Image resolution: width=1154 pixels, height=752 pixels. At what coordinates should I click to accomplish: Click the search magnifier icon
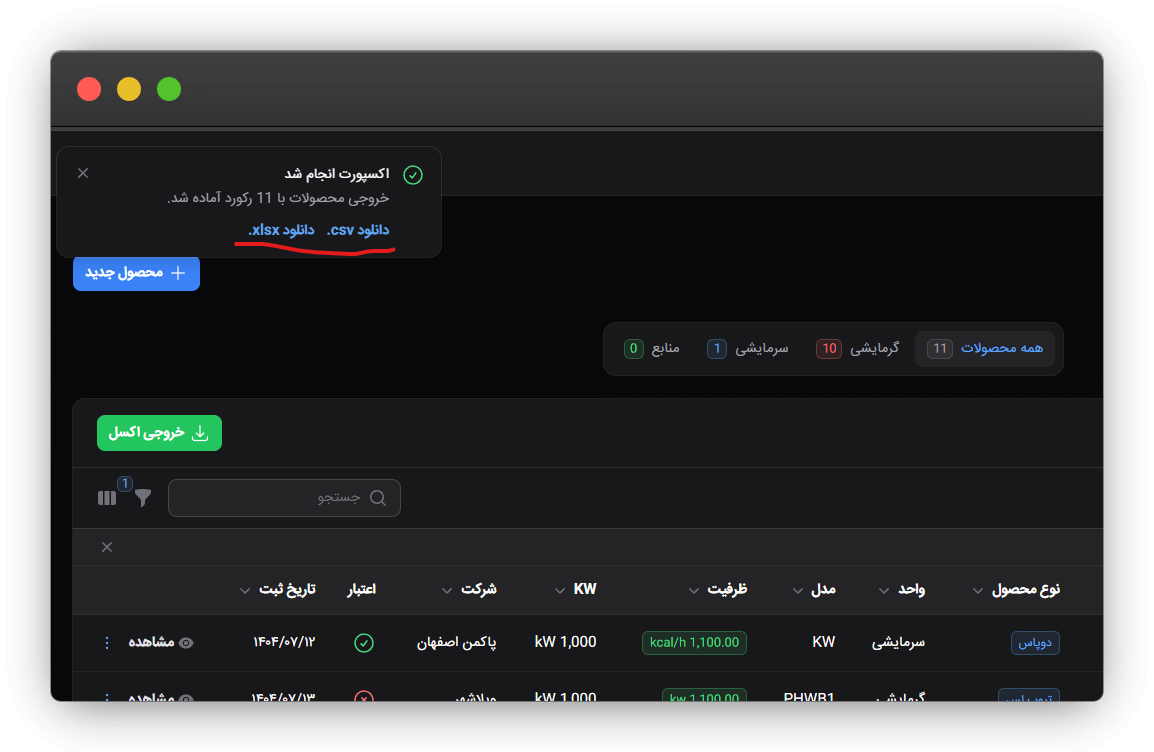click(x=378, y=498)
